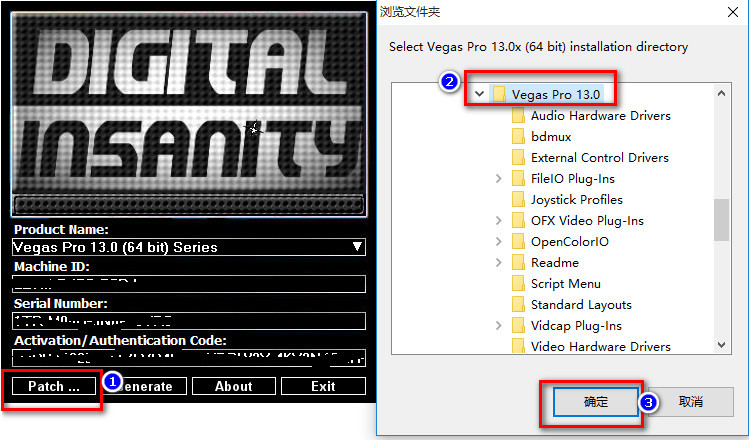Click the 取消 cancel button

[x=690, y=401]
